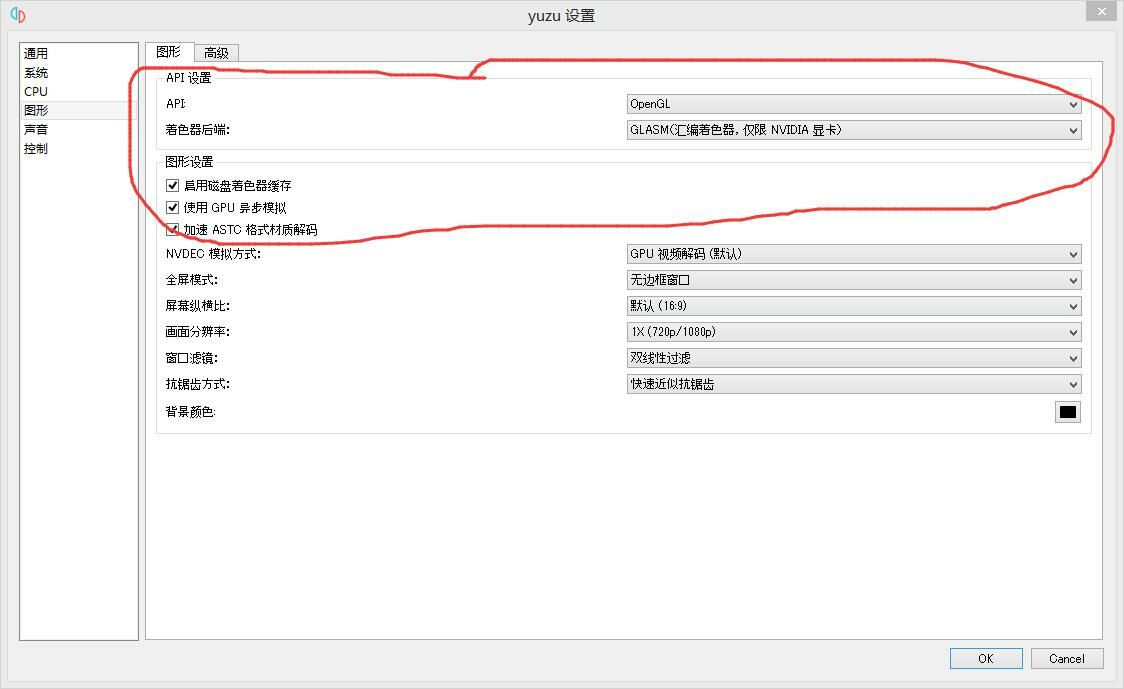
Task: Toggle 启用磁盘着色器缓存 checkbox
Action: pos(173,186)
